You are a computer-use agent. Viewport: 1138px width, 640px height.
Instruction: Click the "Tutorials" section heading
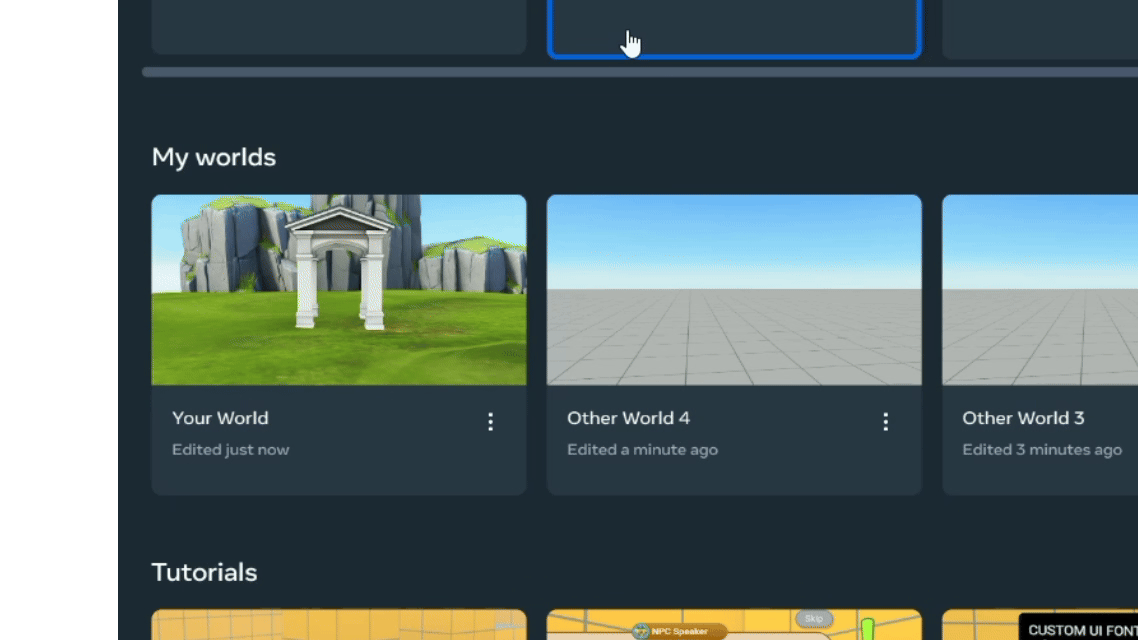tap(204, 572)
